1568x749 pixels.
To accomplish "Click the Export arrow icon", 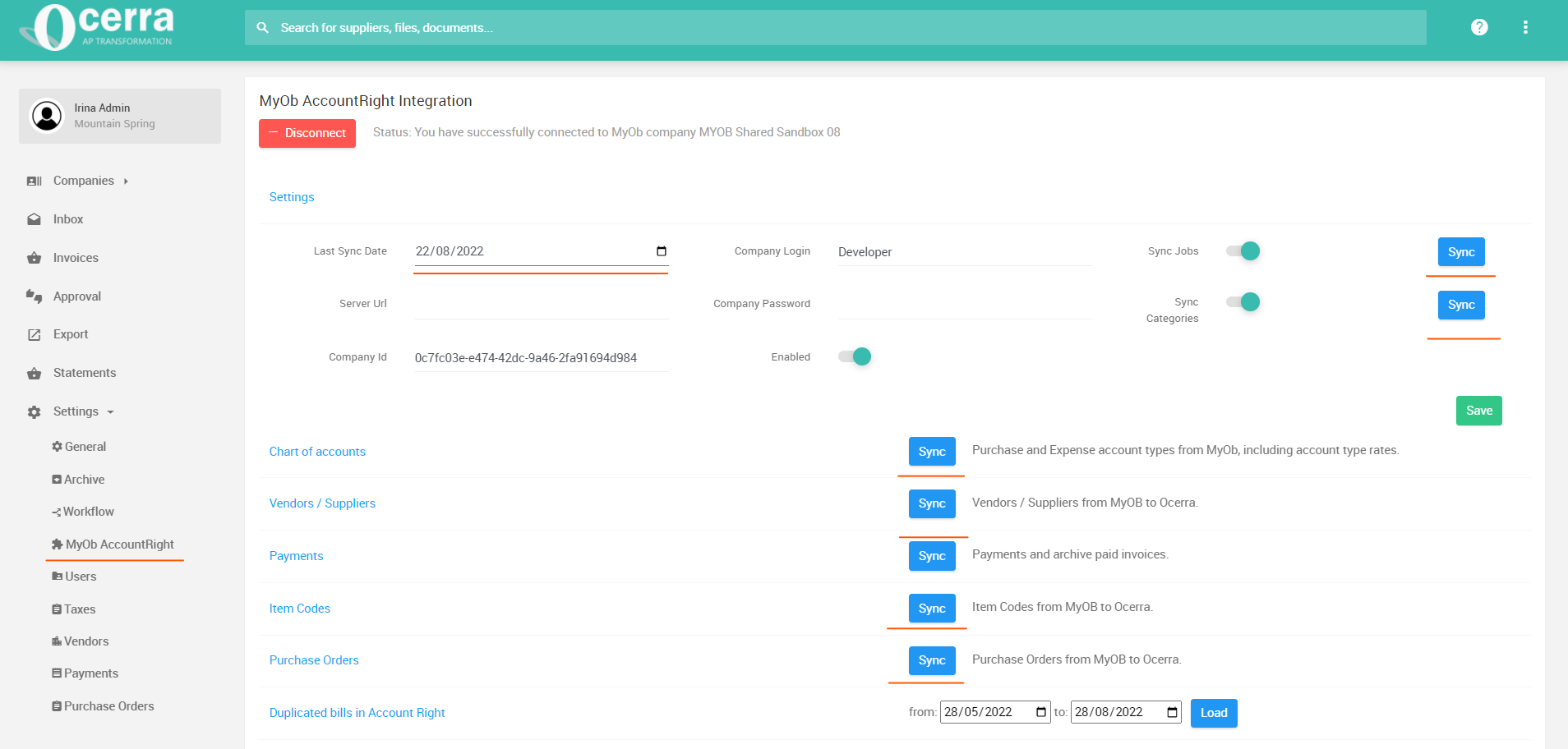I will (x=35, y=334).
